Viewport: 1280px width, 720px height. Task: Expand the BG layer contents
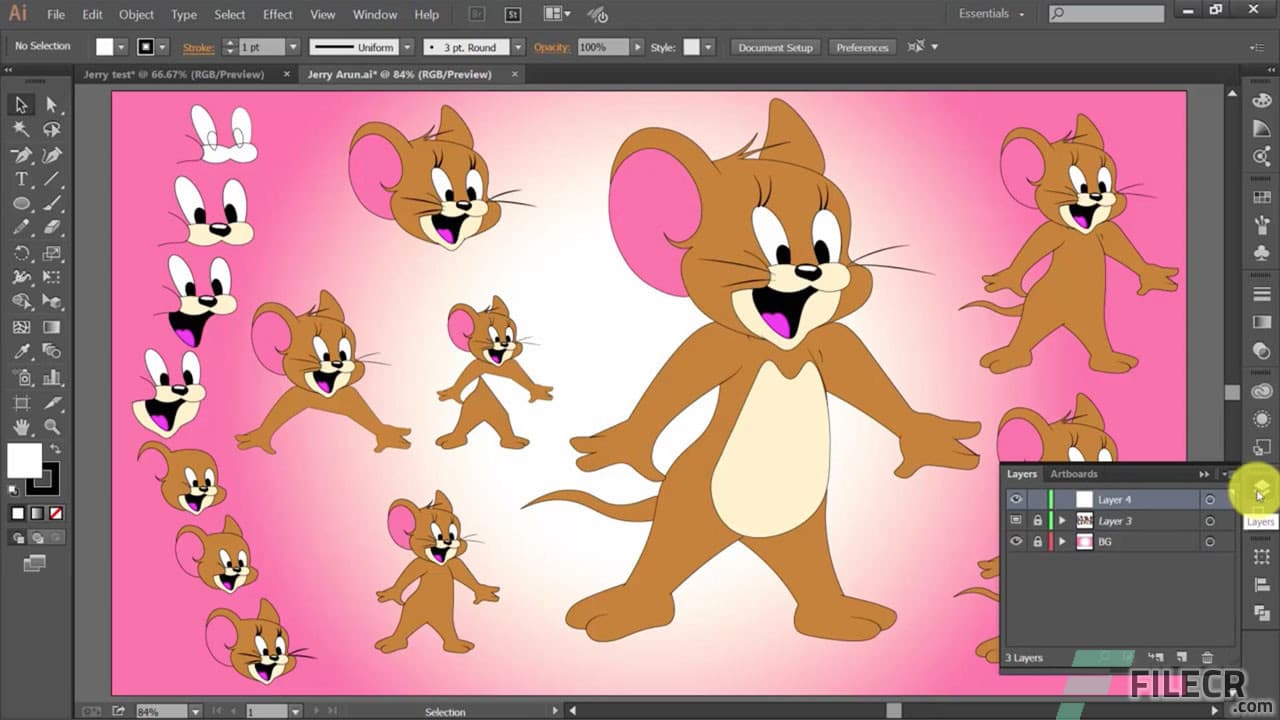click(1063, 541)
